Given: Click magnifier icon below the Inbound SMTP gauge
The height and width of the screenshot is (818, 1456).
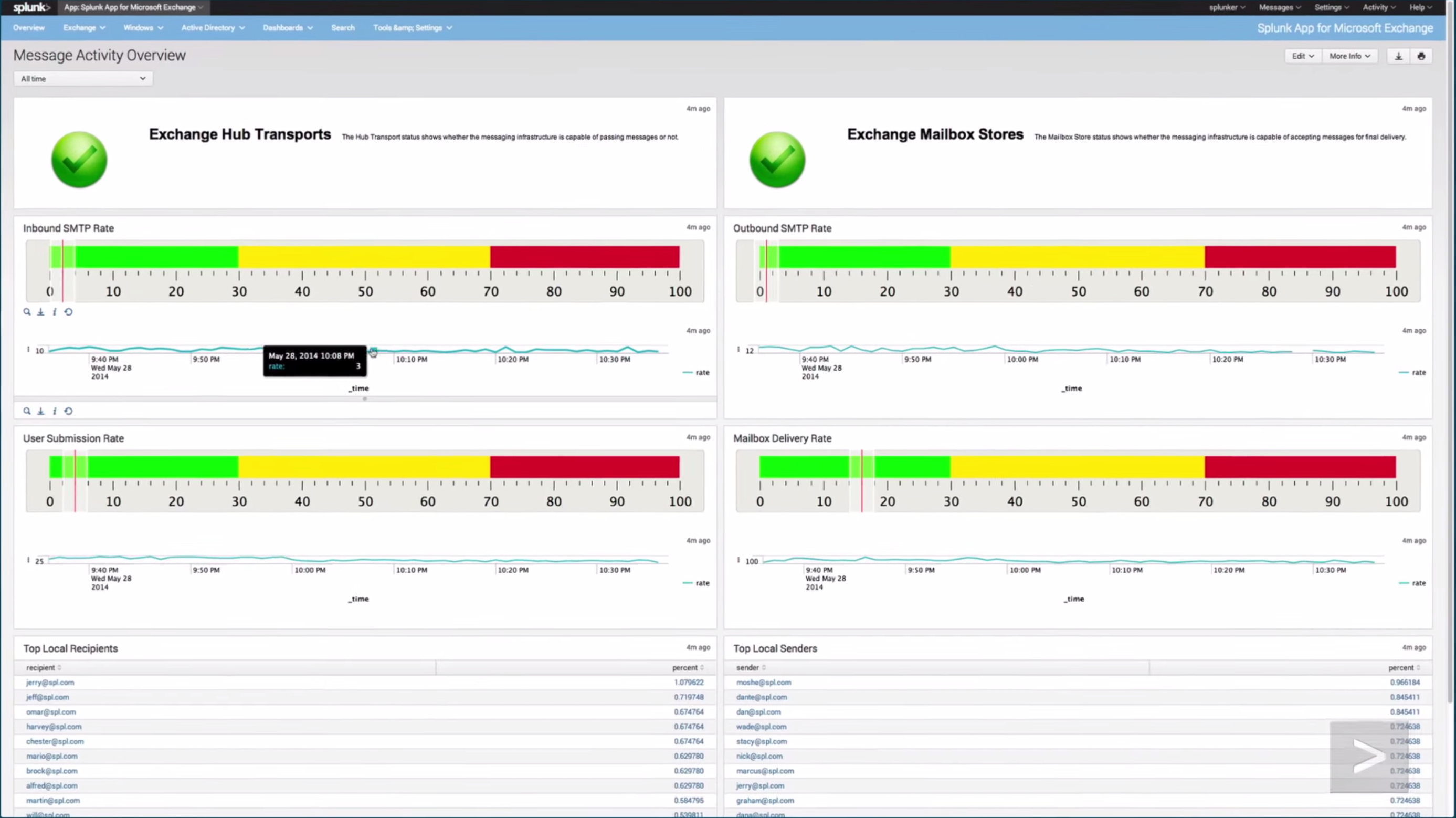Looking at the screenshot, I should point(27,311).
